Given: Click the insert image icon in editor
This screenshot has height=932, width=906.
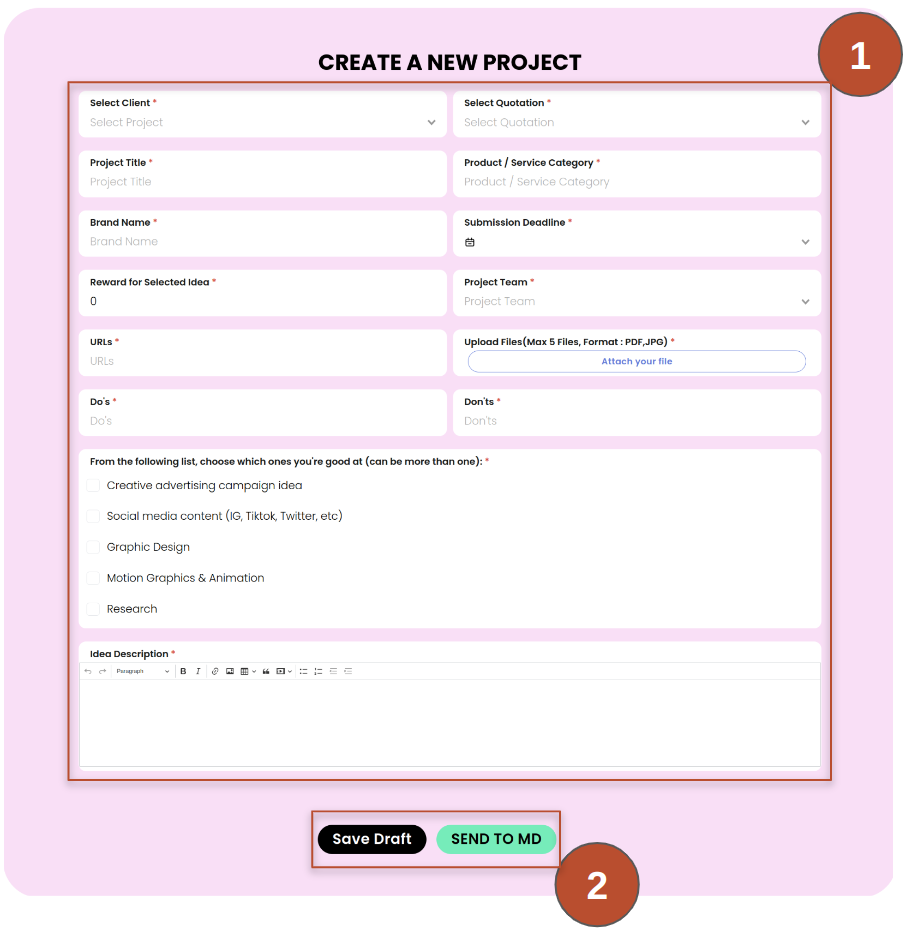Looking at the screenshot, I should (230, 671).
